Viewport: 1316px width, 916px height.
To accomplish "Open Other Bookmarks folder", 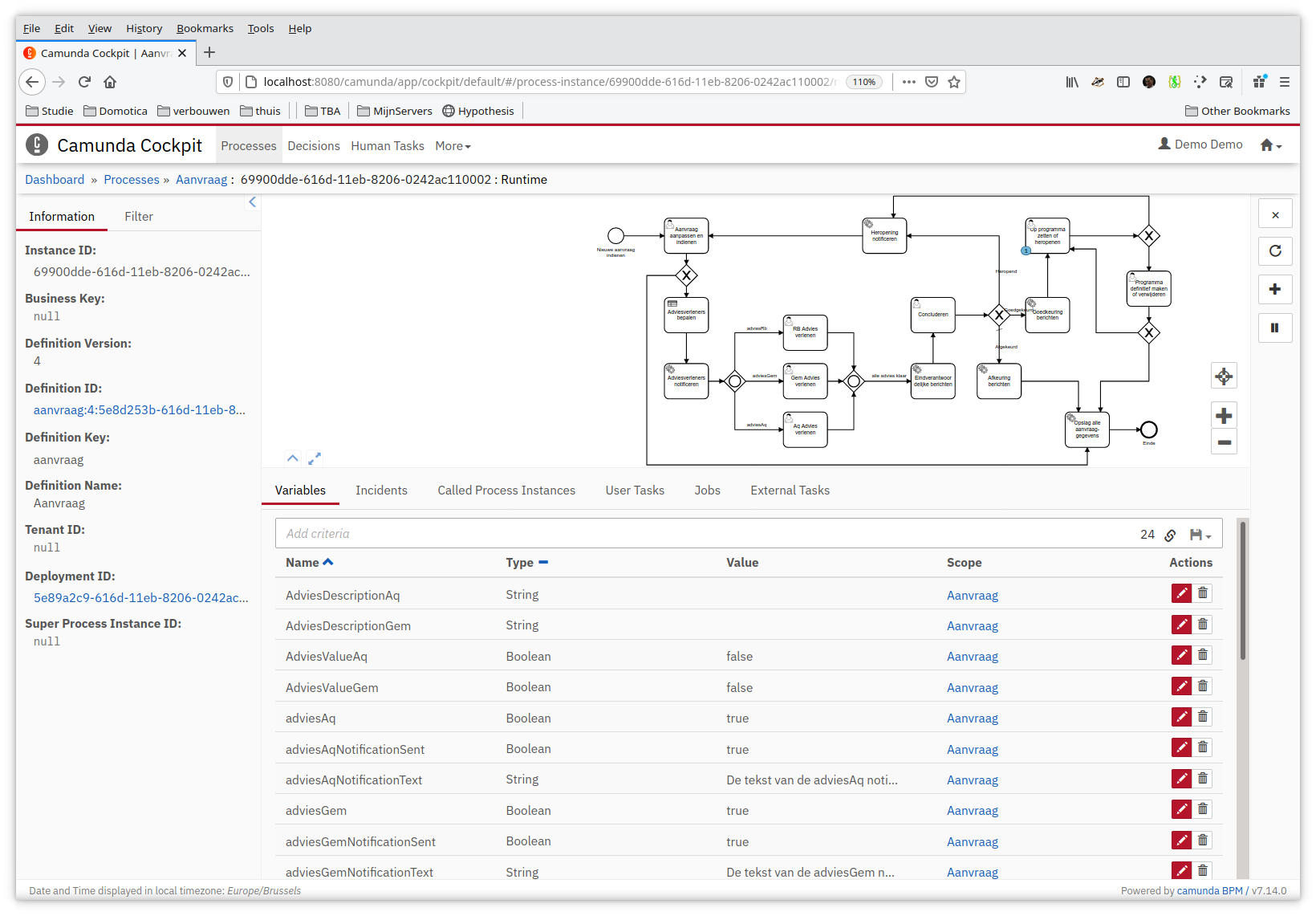I will (1237, 111).
